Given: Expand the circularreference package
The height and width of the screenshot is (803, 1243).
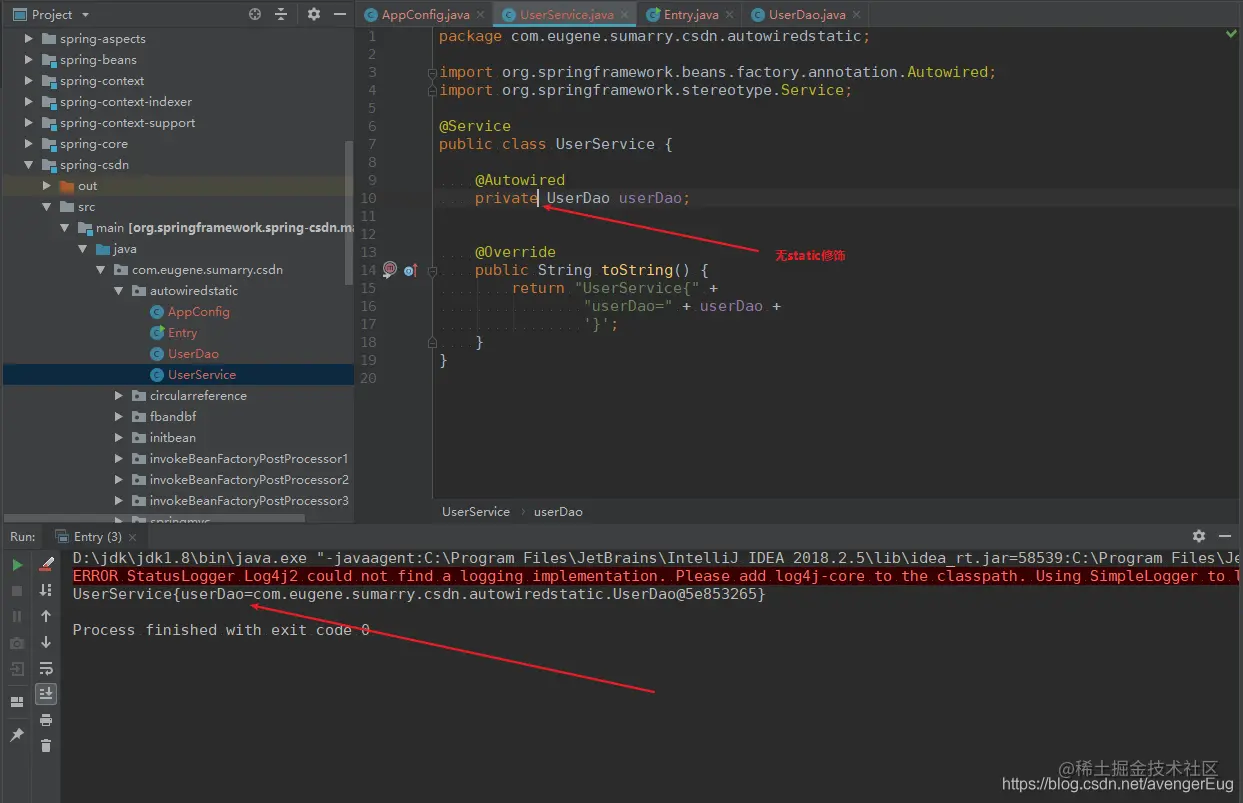Looking at the screenshot, I should [x=119, y=396].
